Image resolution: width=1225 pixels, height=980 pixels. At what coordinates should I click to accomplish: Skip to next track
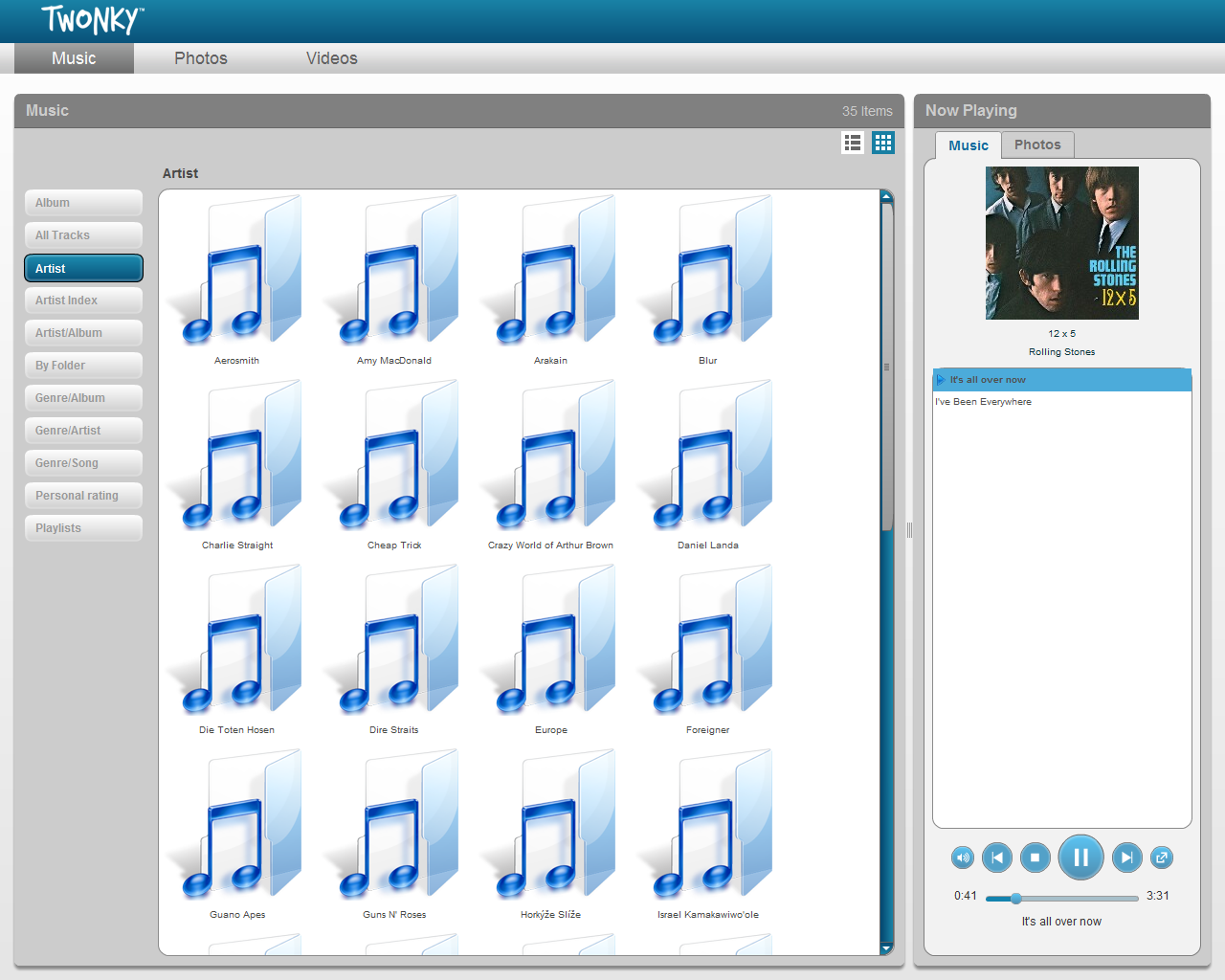click(1127, 857)
